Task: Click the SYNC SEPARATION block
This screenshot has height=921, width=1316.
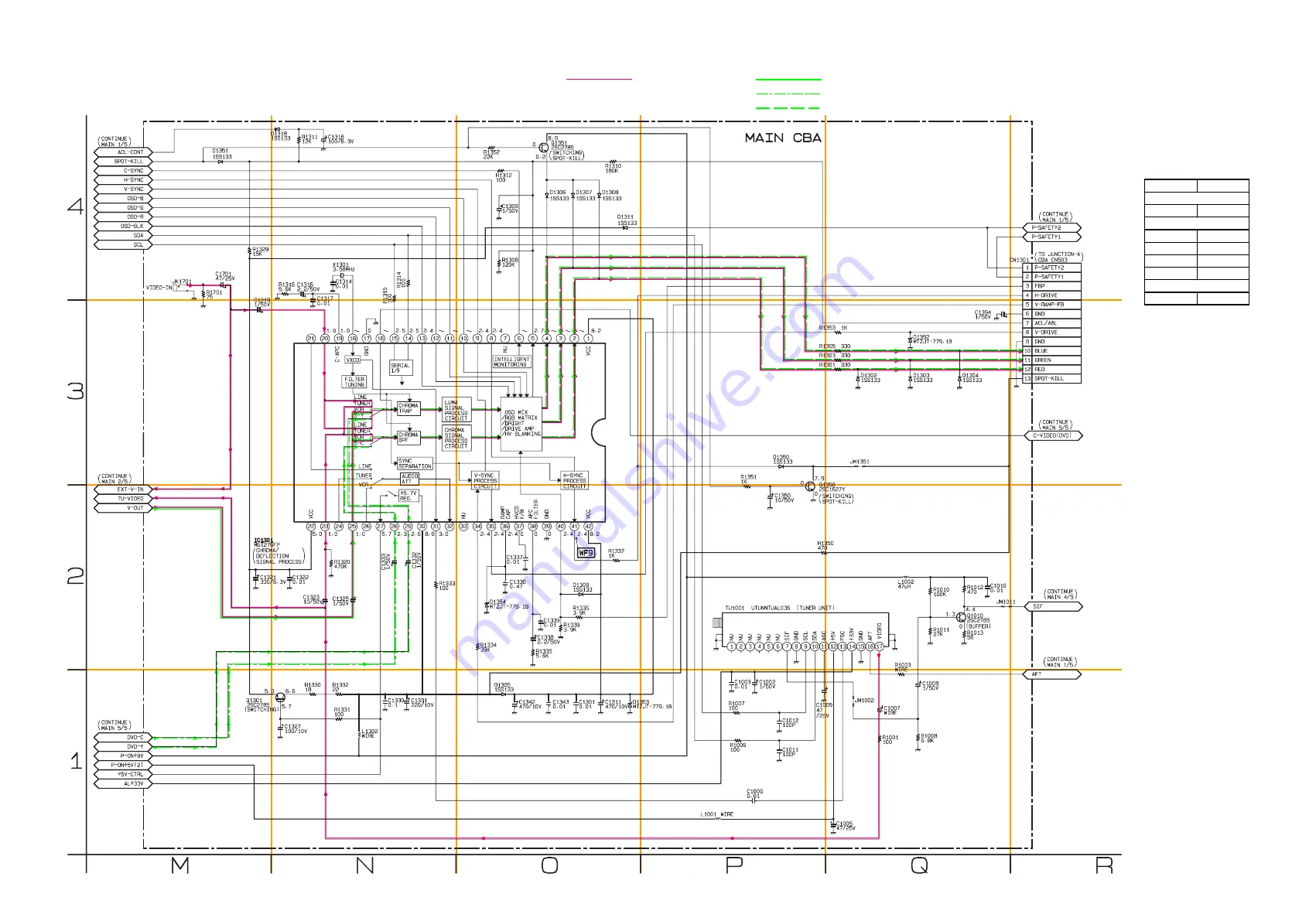Action: [x=415, y=464]
